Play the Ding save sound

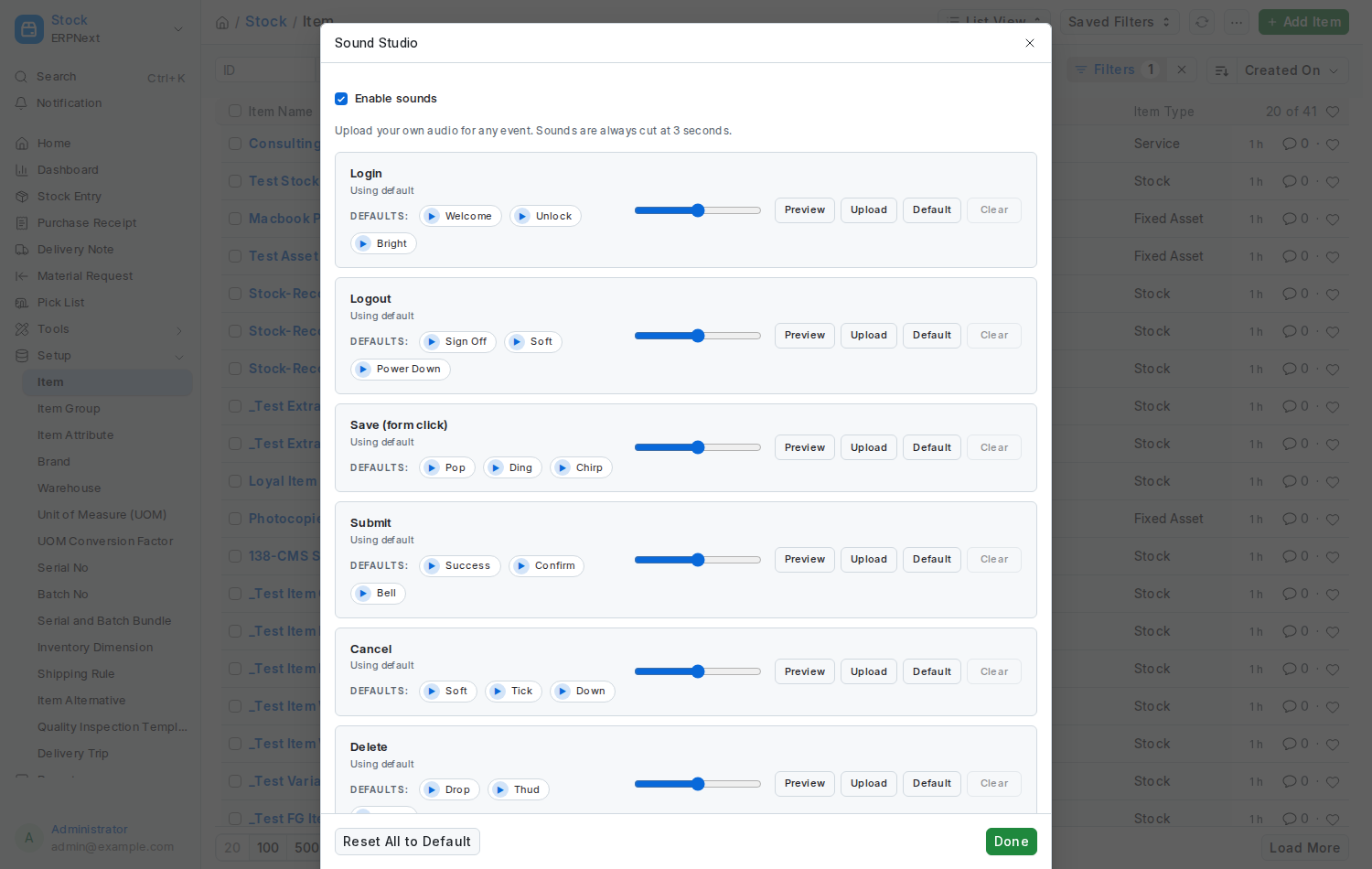(512, 468)
